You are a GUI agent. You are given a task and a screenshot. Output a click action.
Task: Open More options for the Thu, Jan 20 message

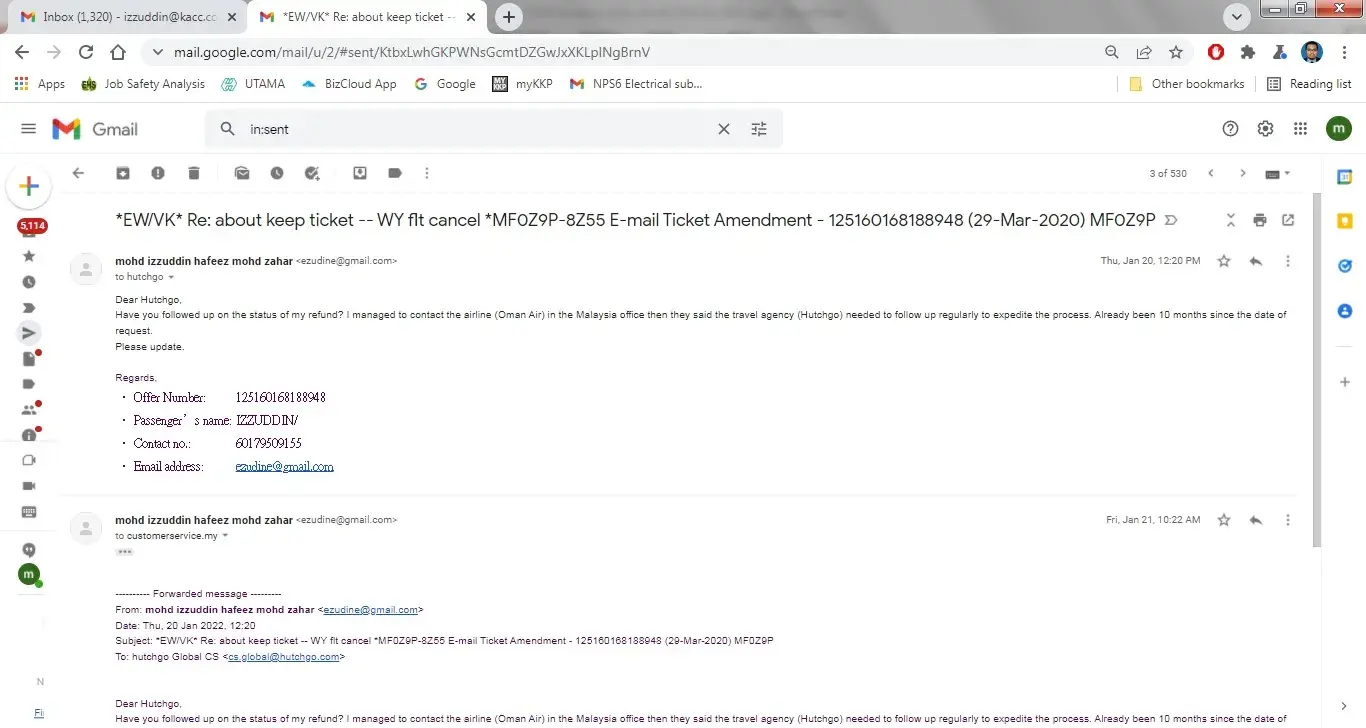[x=1288, y=261]
